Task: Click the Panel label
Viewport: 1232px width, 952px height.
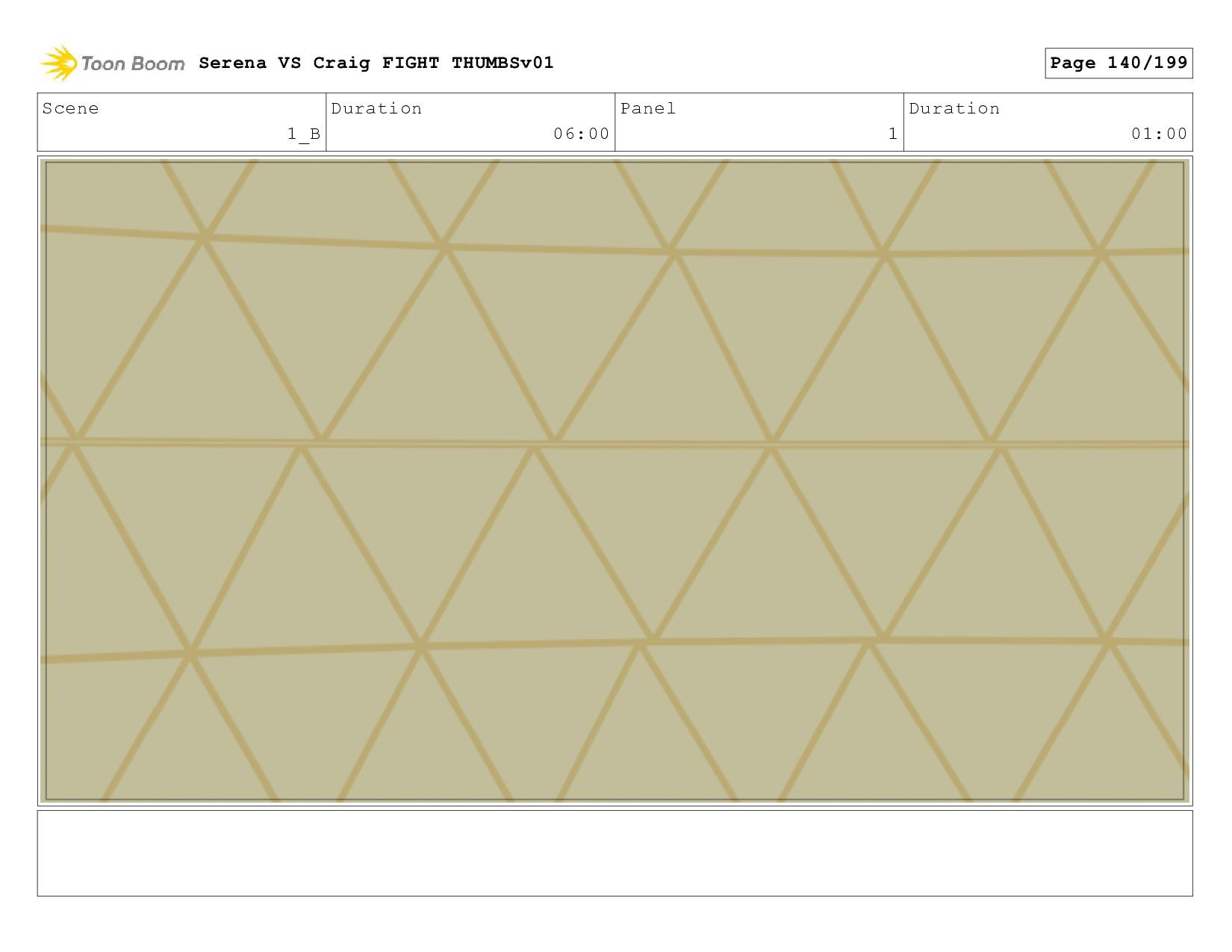Action: click(x=648, y=108)
